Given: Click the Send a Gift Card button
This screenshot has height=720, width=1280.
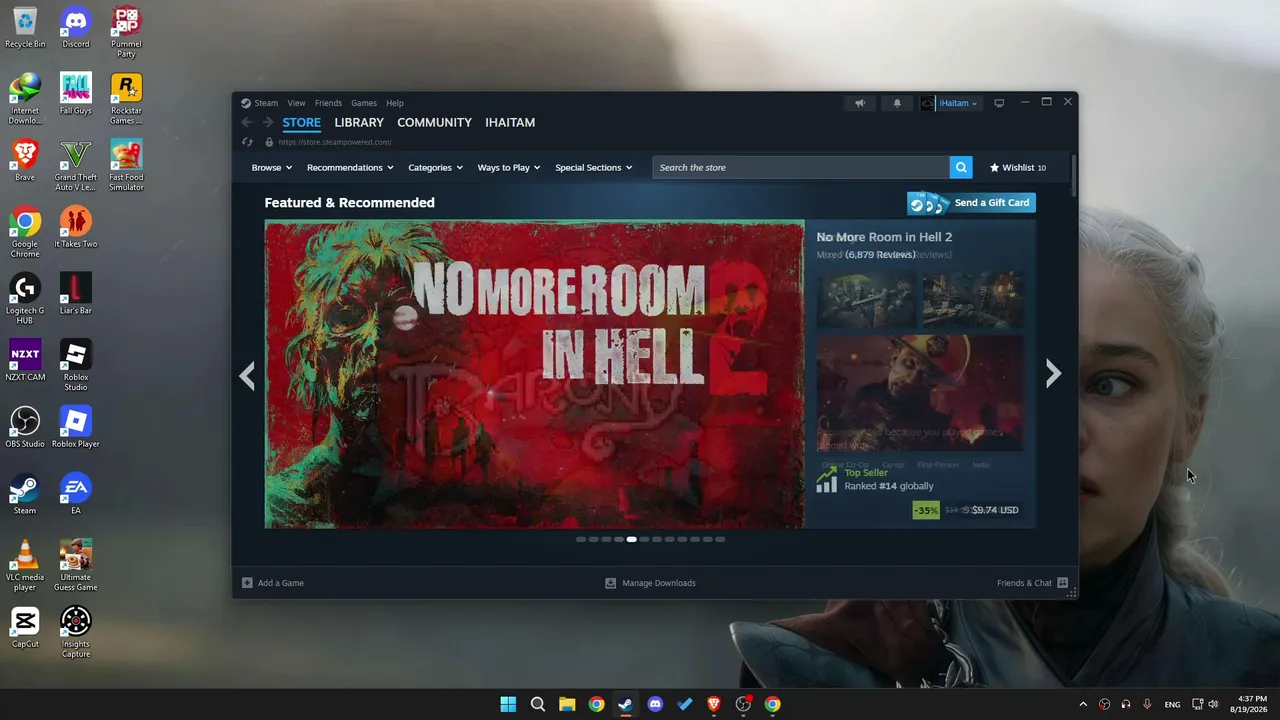Looking at the screenshot, I should click(x=971, y=203).
